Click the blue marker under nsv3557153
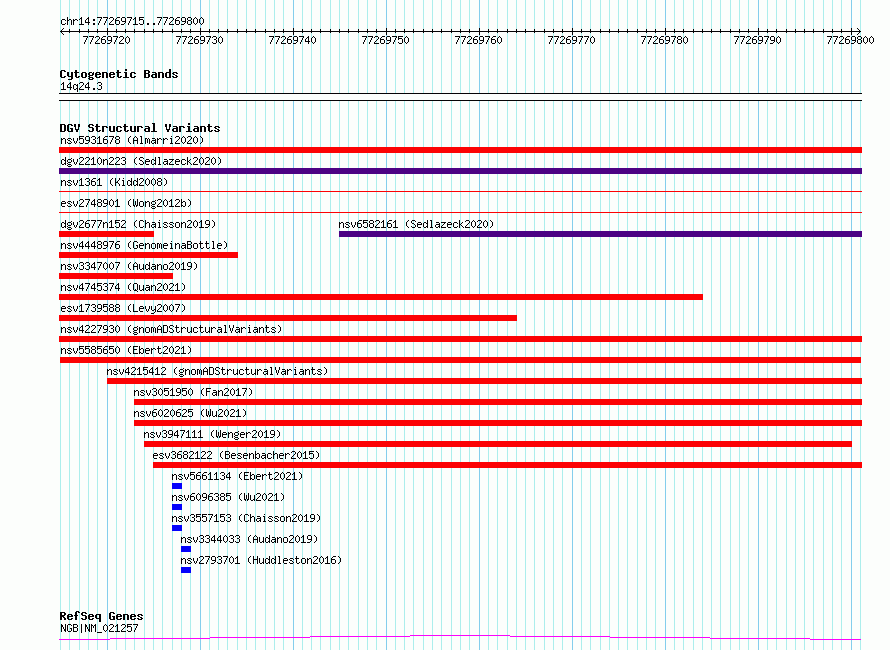This screenshot has width=890, height=650. 177,528
